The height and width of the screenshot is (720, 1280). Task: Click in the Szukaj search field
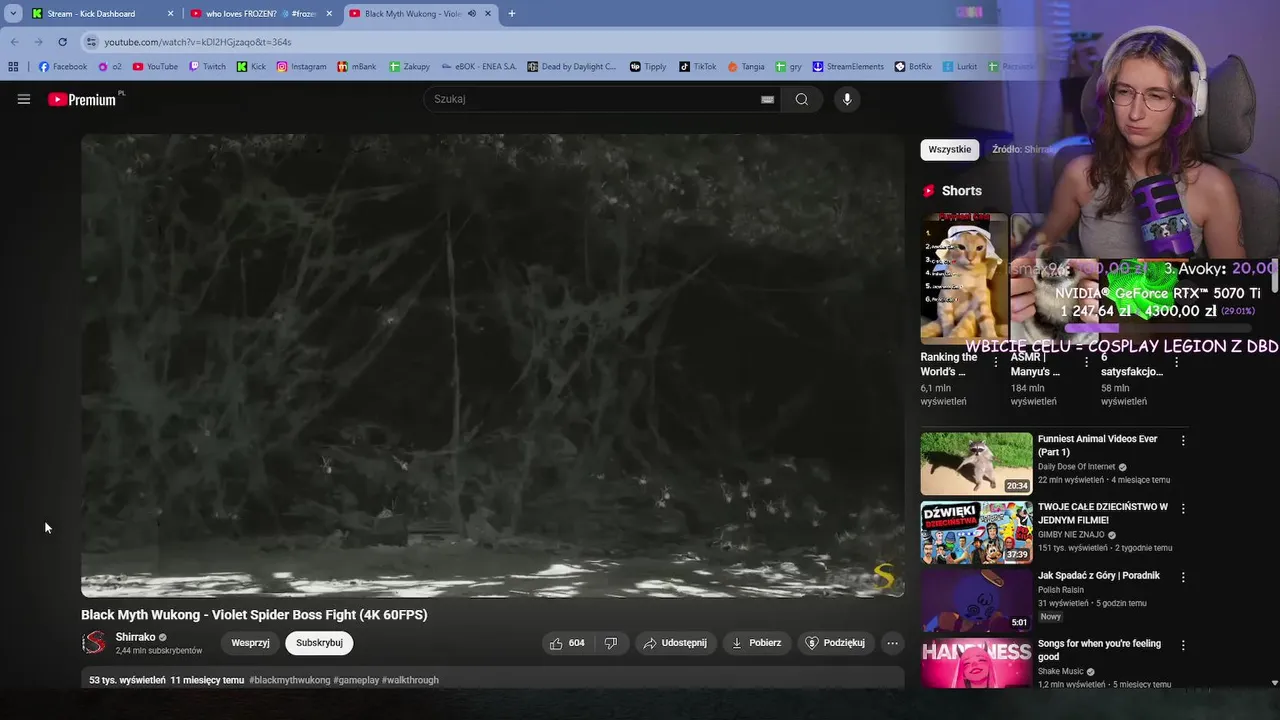tap(595, 99)
